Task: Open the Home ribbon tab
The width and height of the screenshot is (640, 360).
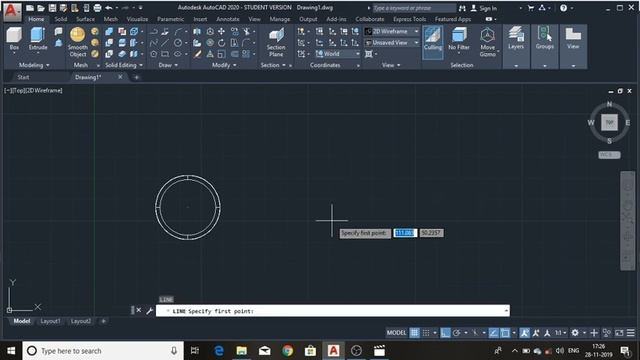Action: 36,19
